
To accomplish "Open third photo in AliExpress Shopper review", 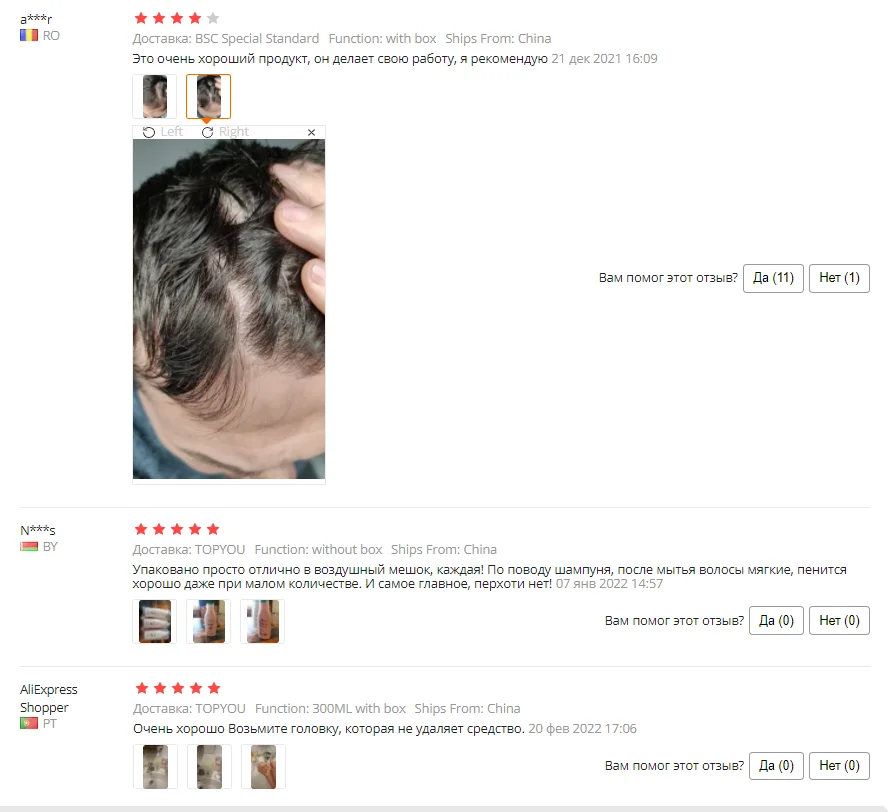I will tap(263, 766).
